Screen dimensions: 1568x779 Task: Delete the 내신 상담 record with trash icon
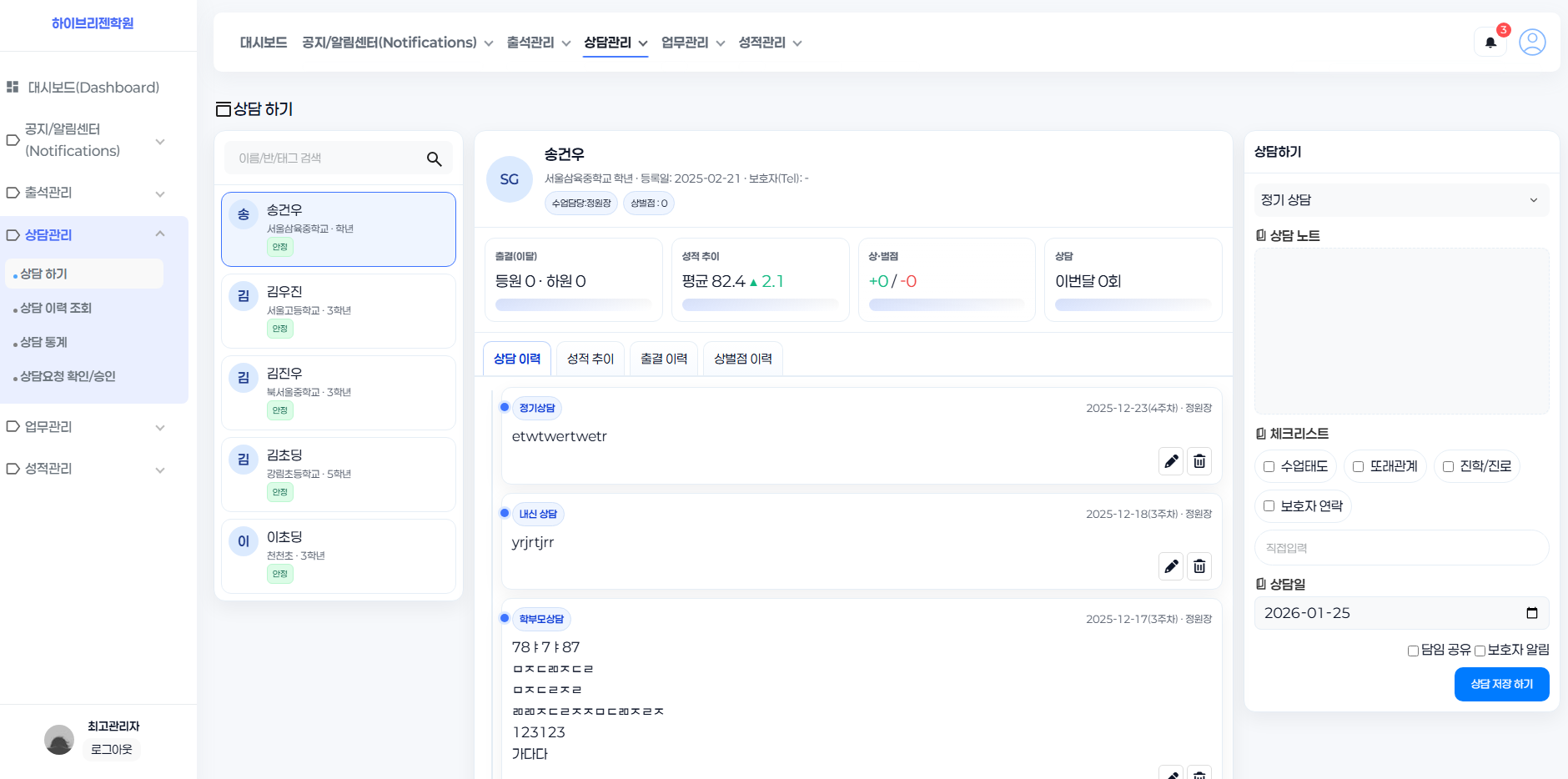pos(1199,566)
